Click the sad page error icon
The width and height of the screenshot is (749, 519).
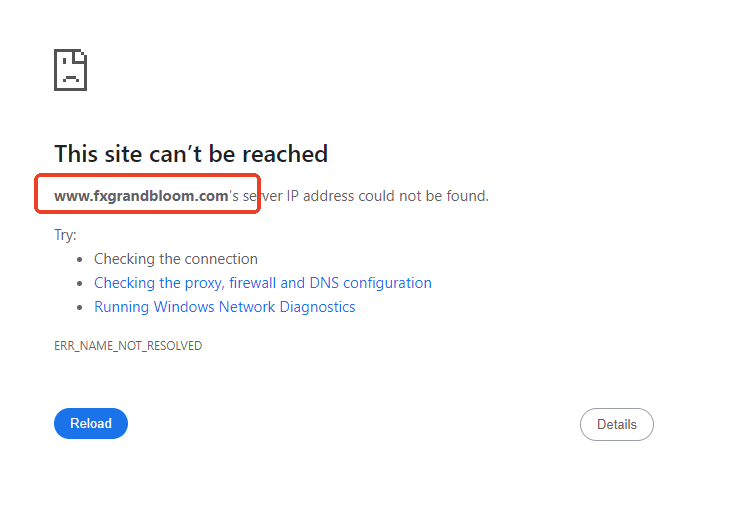71,70
